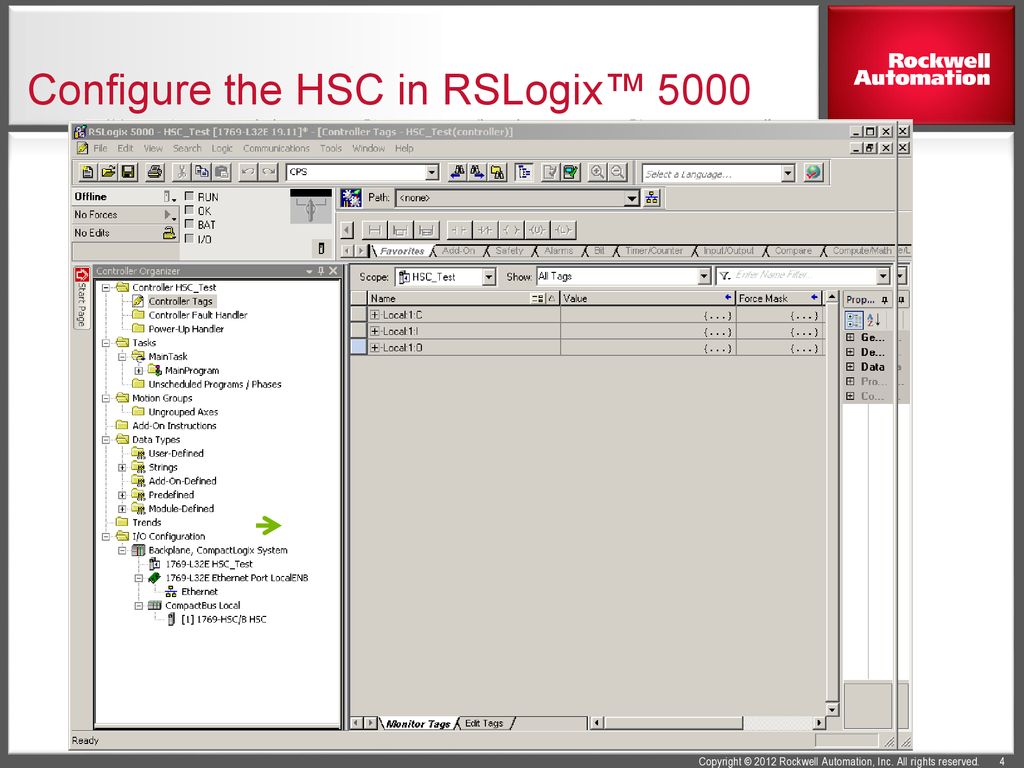
Task: Expand the Local:1:O tag
Action: tap(375, 347)
